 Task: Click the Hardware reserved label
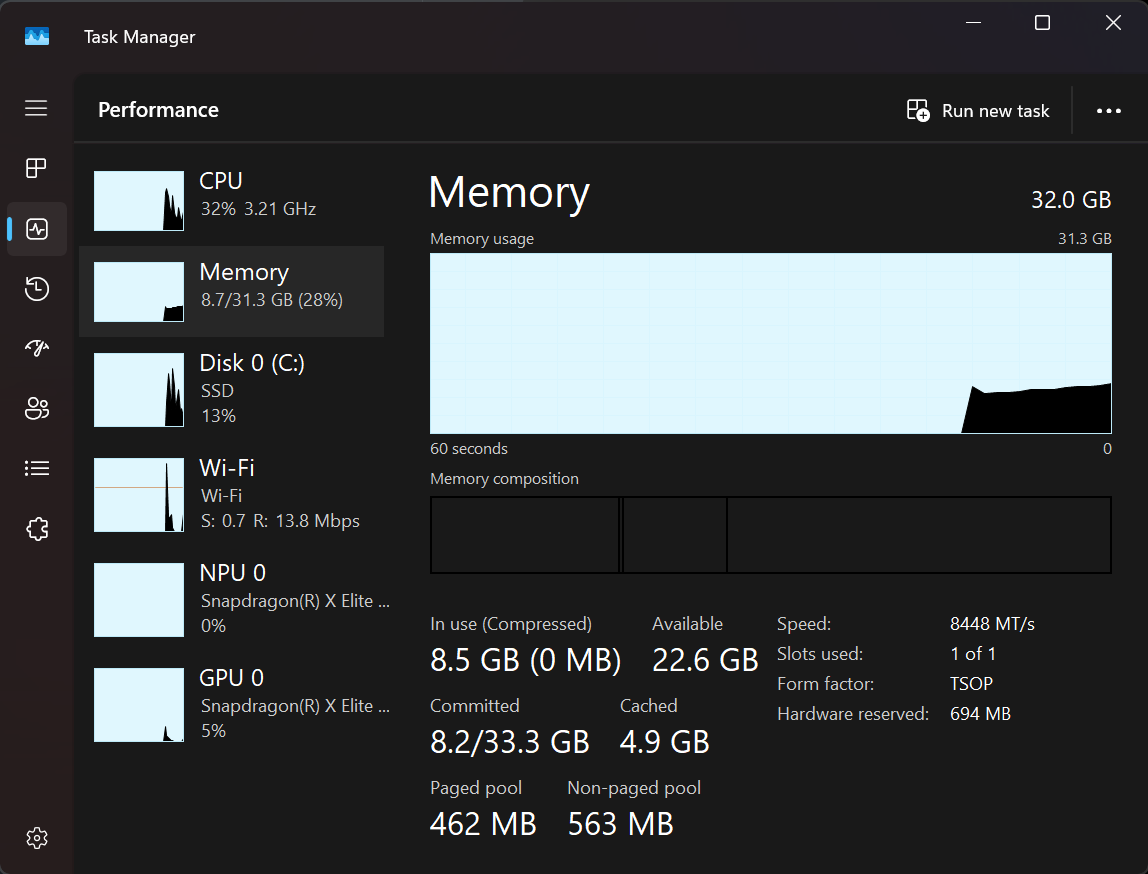853,714
